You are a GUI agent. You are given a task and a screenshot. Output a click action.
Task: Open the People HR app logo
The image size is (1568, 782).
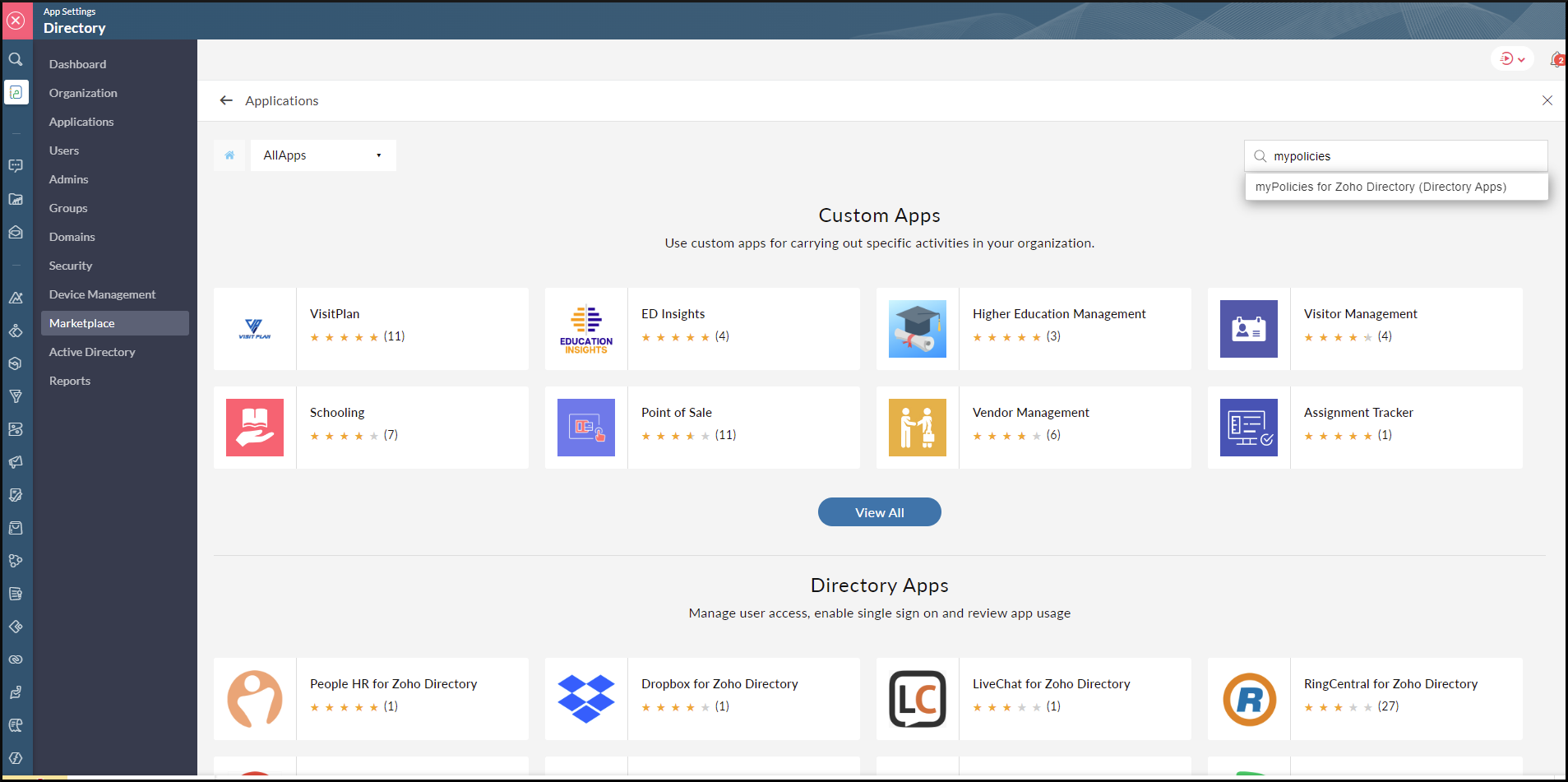pyautogui.click(x=255, y=699)
